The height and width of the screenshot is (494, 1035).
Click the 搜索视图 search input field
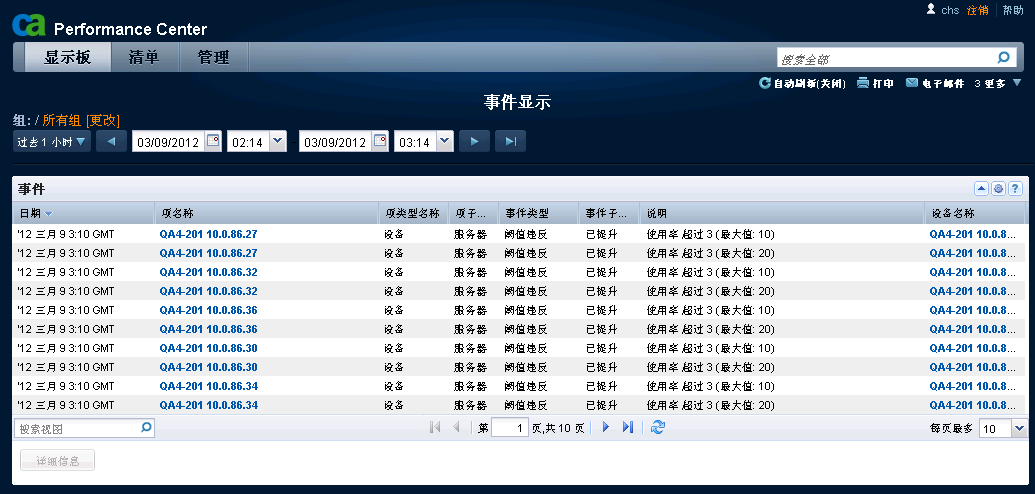pos(77,429)
